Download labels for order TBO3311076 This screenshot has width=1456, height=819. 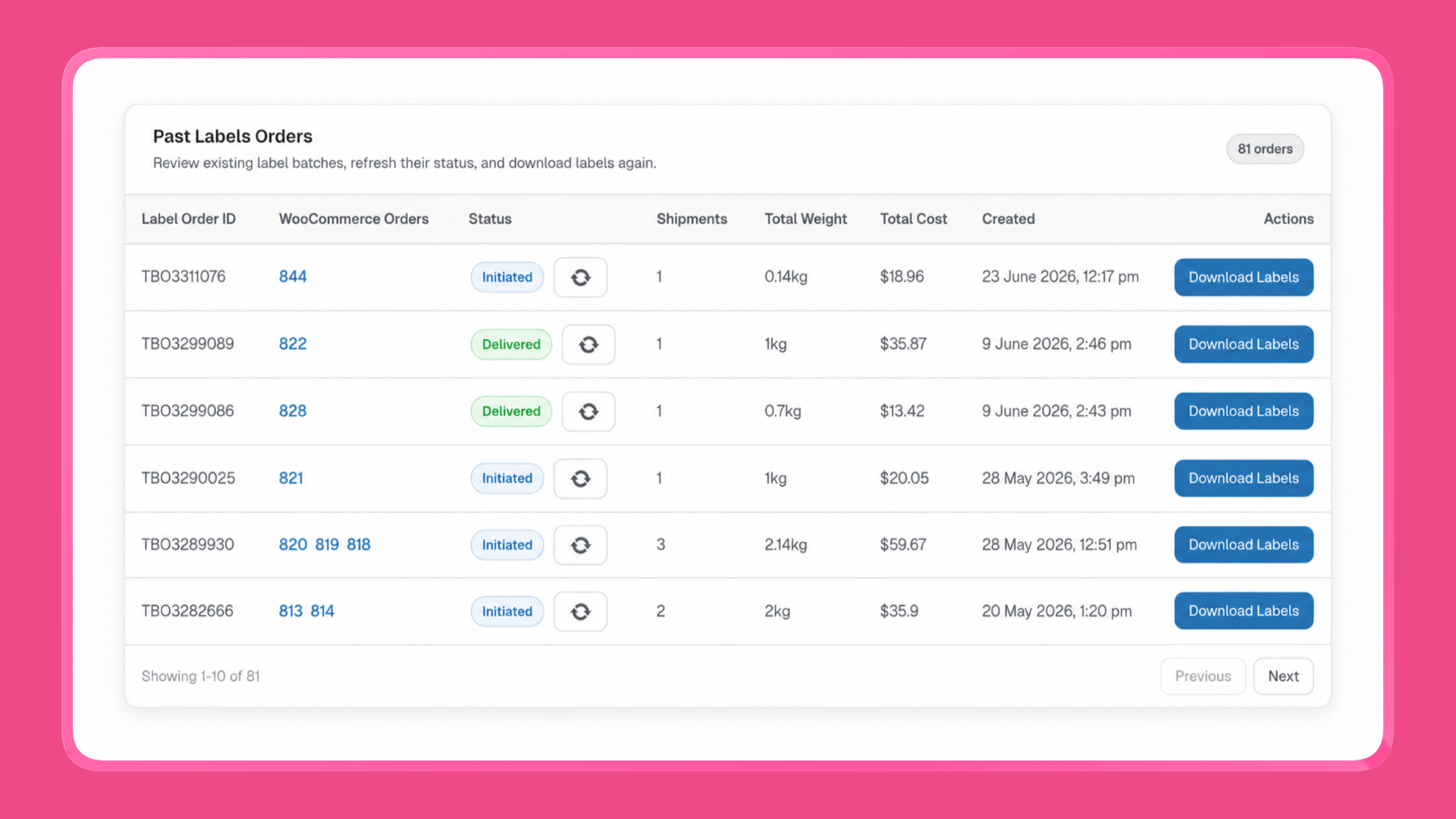[1244, 278]
